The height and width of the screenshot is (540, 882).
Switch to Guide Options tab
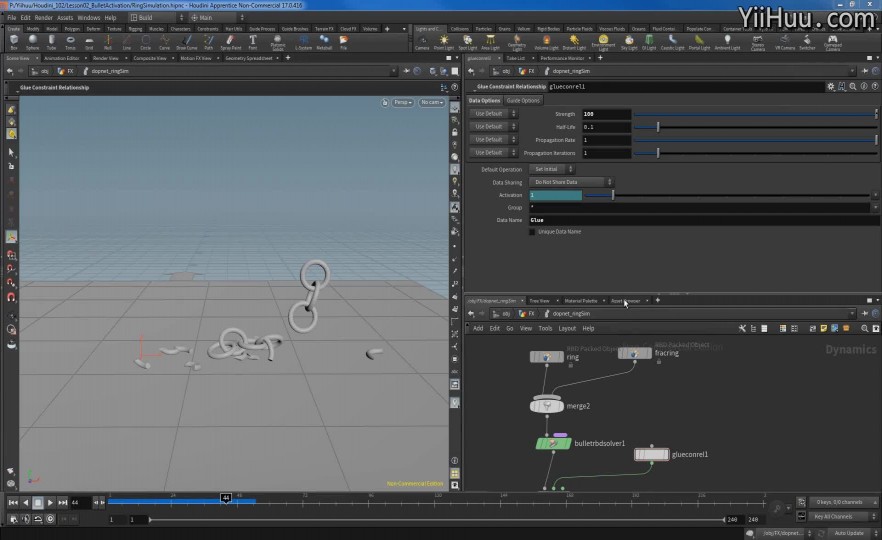523,101
